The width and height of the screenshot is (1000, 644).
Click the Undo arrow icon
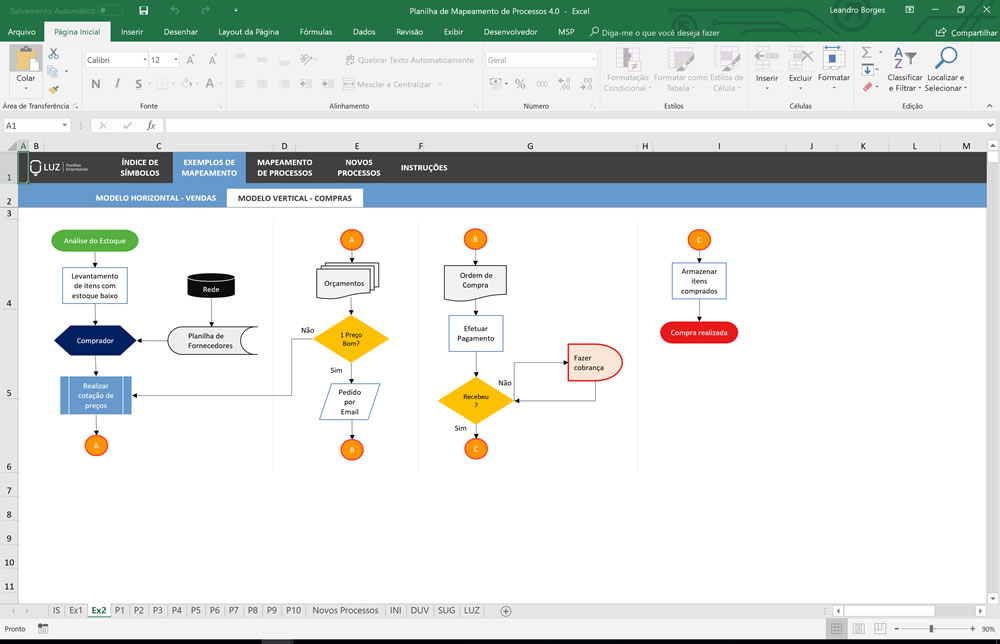(175, 10)
